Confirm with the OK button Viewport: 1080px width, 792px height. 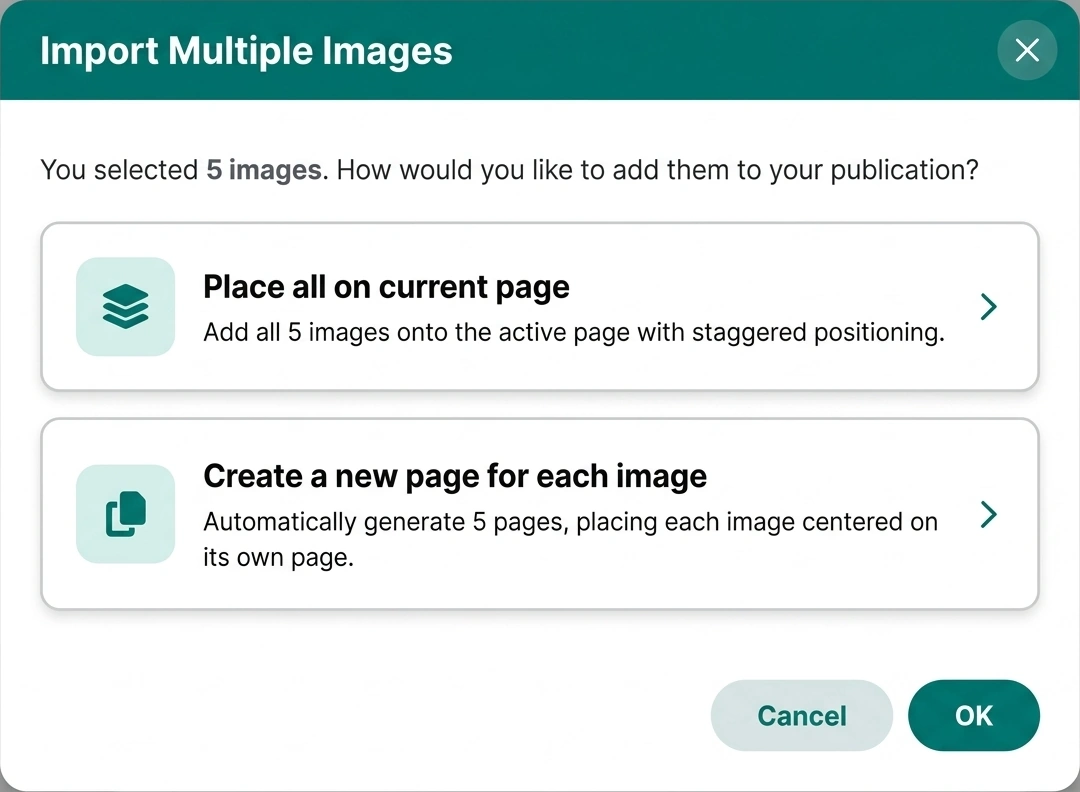(974, 716)
